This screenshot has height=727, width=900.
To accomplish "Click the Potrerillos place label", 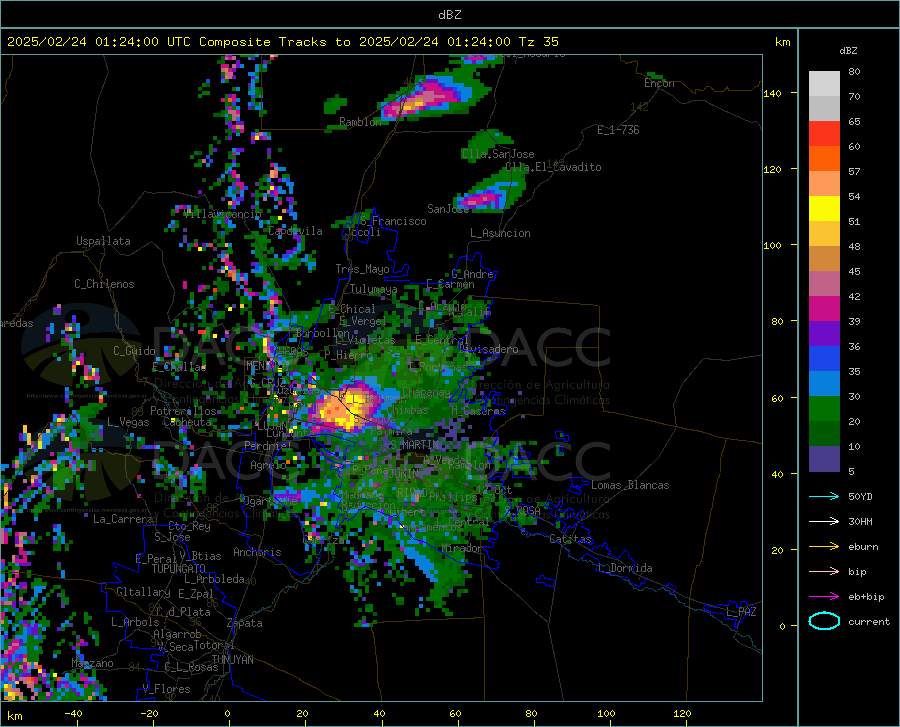I will 183,411.
